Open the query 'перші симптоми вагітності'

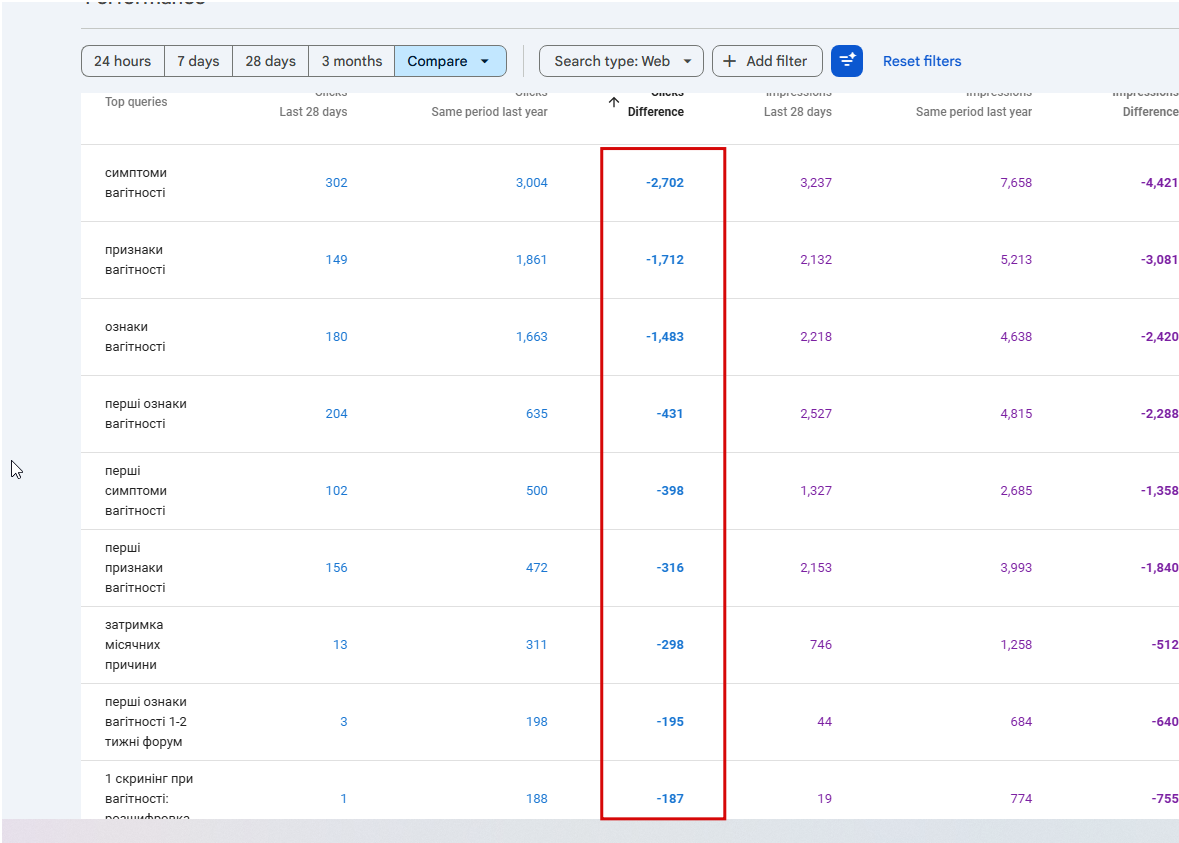point(136,490)
